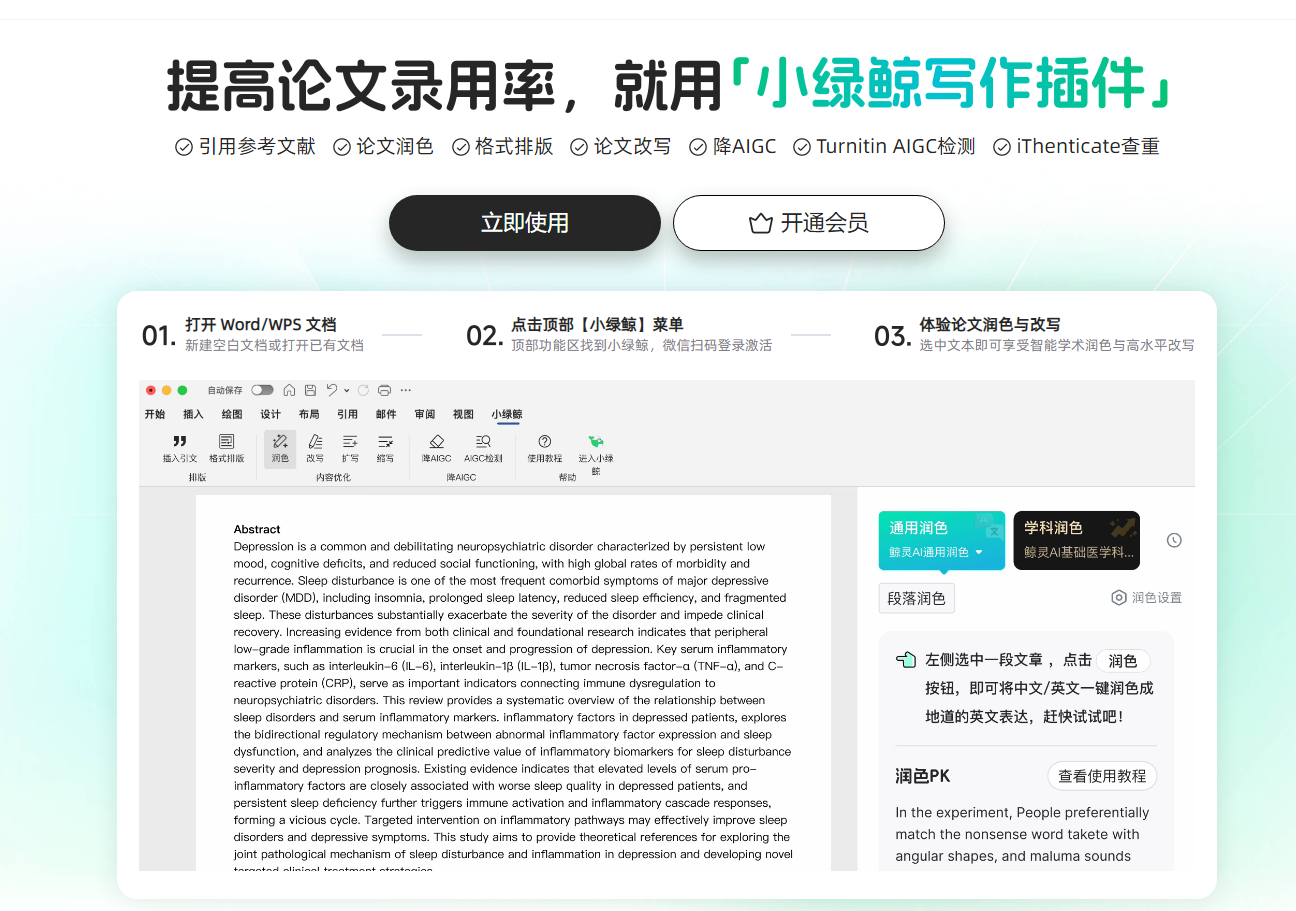Click the 查看使用教程 button
Viewport: 1296px width, 911px height.
(1102, 776)
